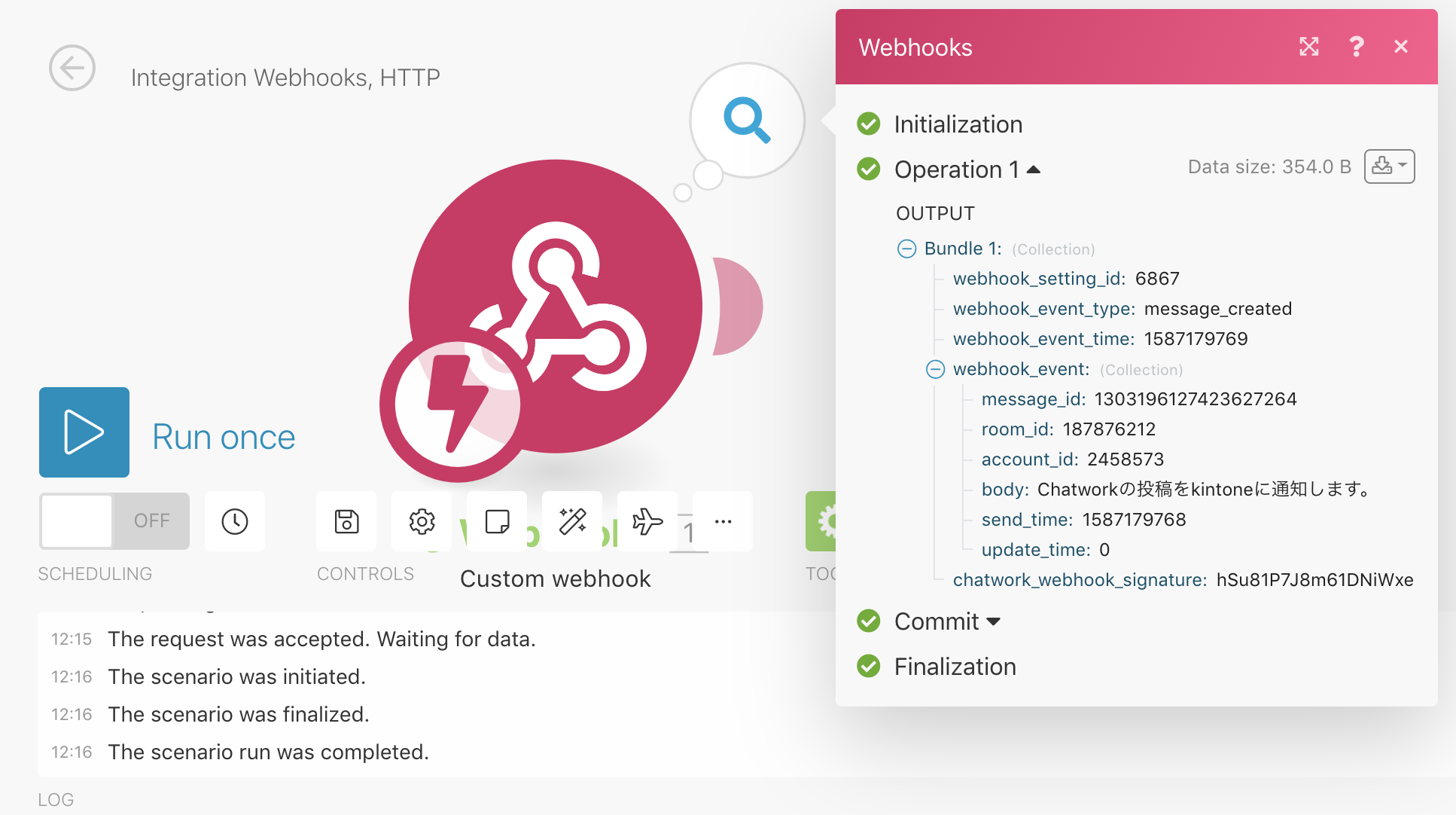Collapse the Bundle 1 collection
The width and height of the screenshot is (1456, 815).
pyautogui.click(x=907, y=249)
